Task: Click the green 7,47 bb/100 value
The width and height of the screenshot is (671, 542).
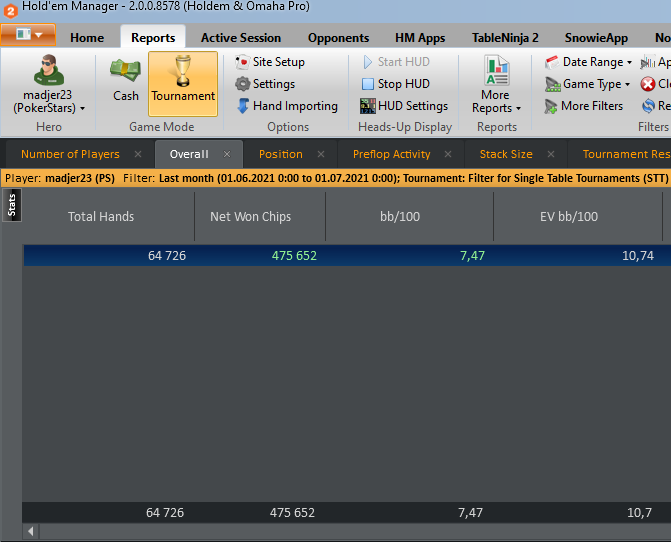Action: click(472, 255)
